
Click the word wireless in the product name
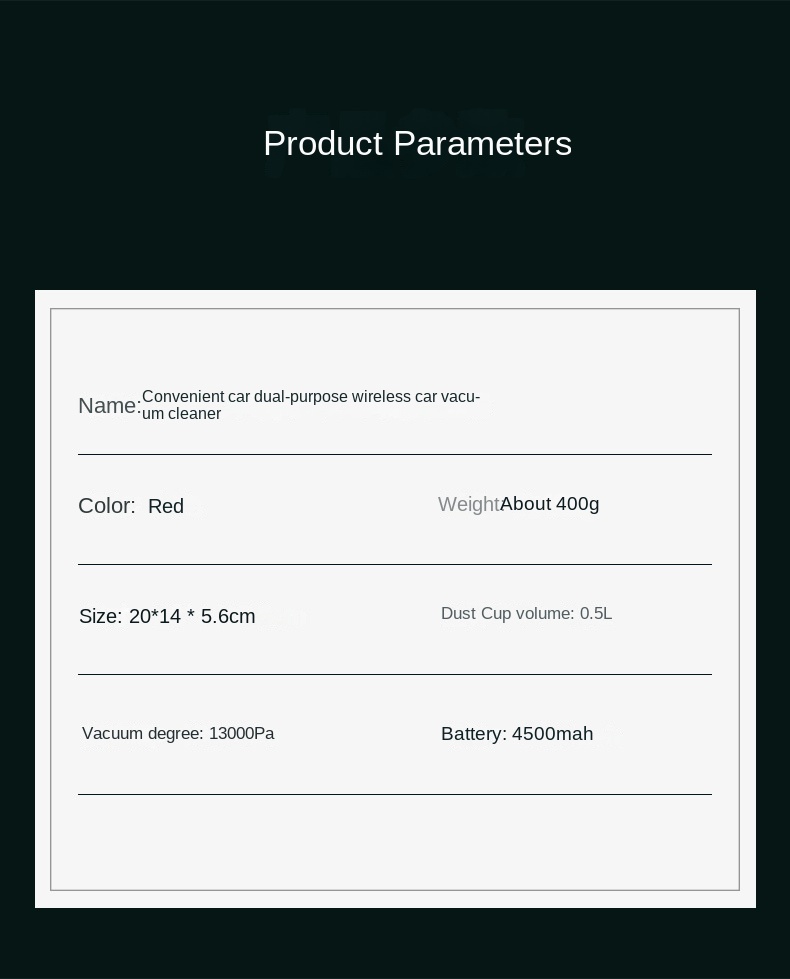pos(381,397)
